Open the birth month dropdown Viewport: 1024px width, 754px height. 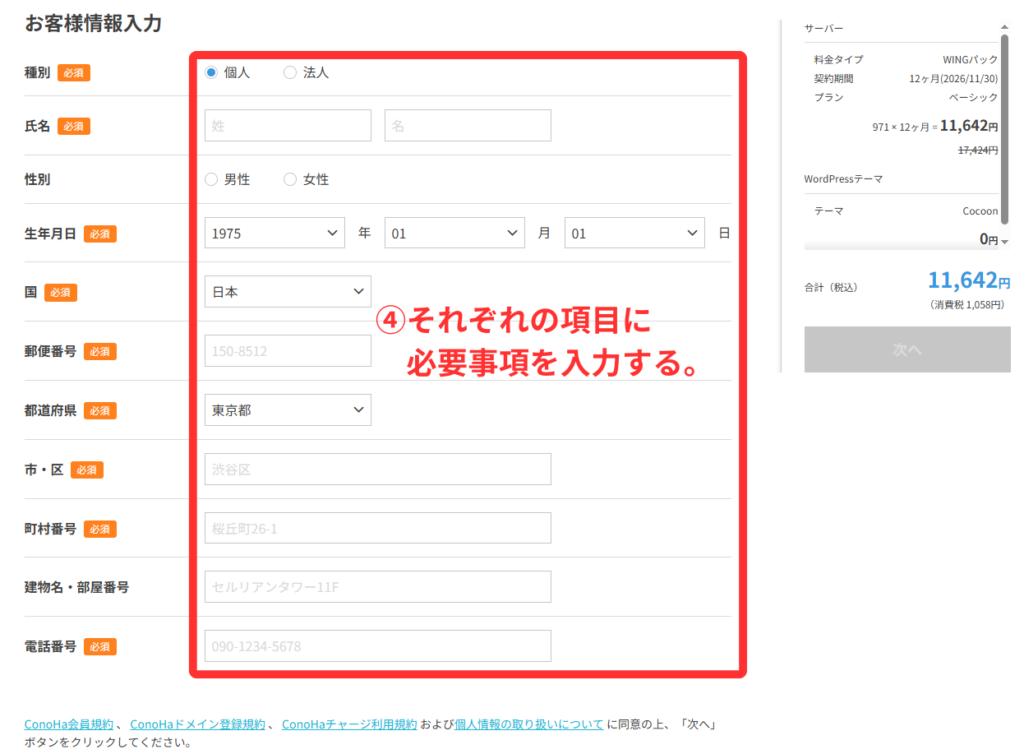(454, 233)
